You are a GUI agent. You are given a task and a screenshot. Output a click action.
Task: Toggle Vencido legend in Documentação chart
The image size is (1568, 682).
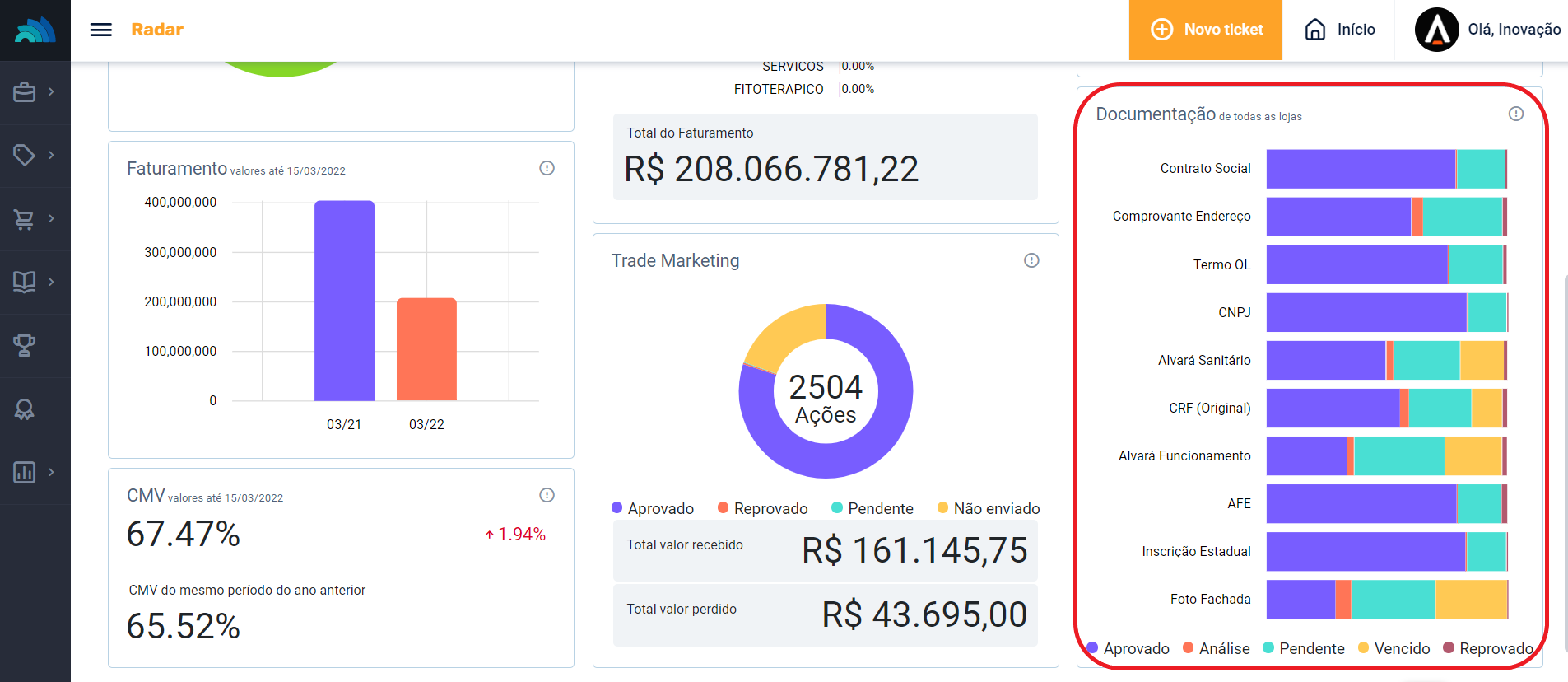point(1394,648)
